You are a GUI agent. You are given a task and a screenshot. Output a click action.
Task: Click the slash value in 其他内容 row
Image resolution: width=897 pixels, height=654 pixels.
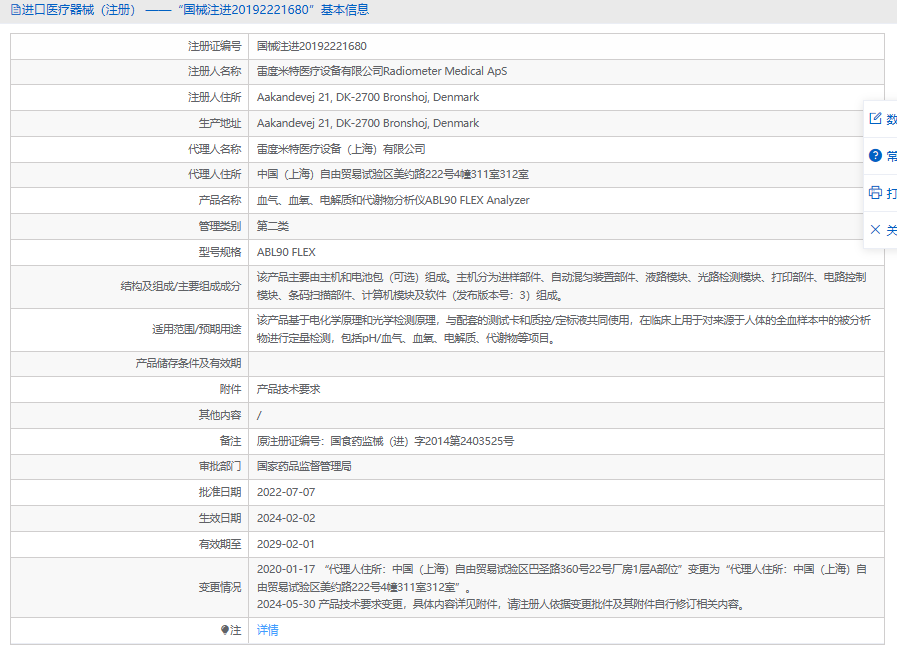click(x=259, y=415)
